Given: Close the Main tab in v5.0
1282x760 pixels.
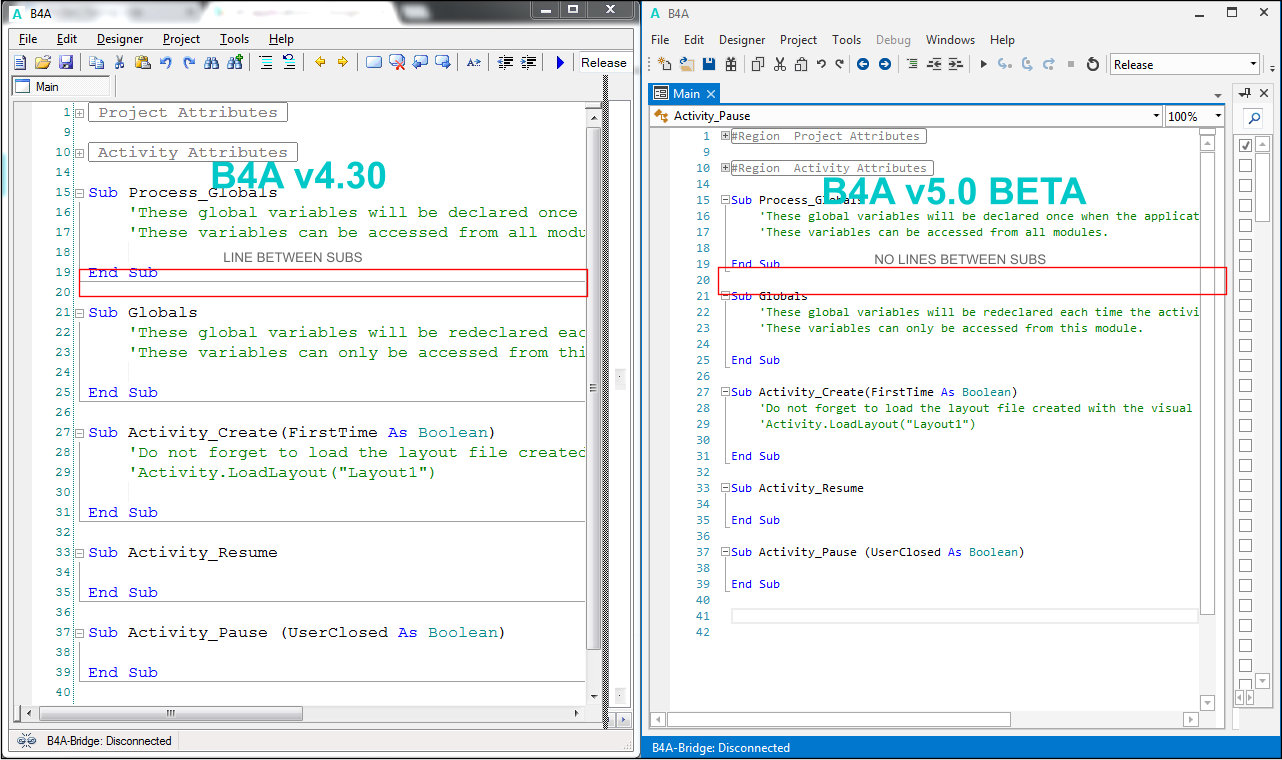Looking at the screenshot, I should [x=711, y=93].
